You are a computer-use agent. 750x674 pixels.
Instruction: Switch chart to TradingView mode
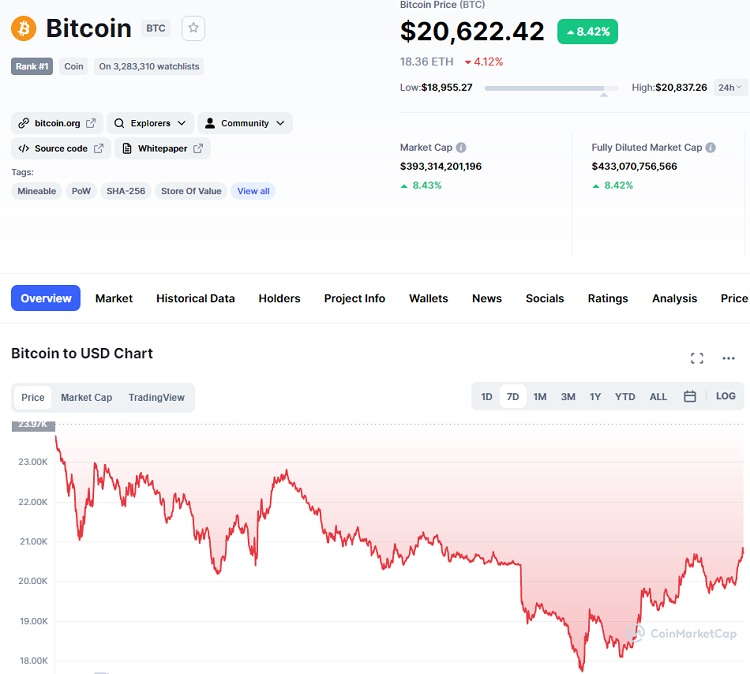pos(156,398)
